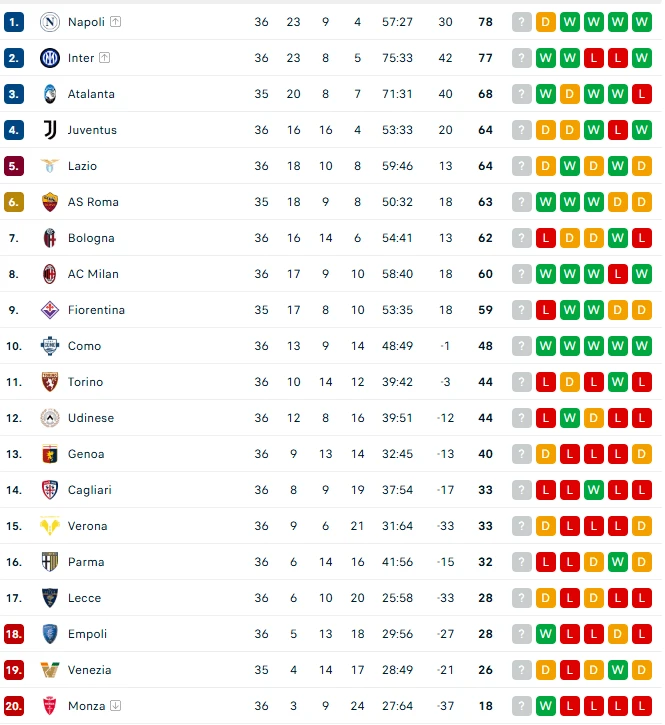This screenshot has width=665, height=725.
Task: Open the Como team link
Action: pyautogui.click(x=84, y=346)
